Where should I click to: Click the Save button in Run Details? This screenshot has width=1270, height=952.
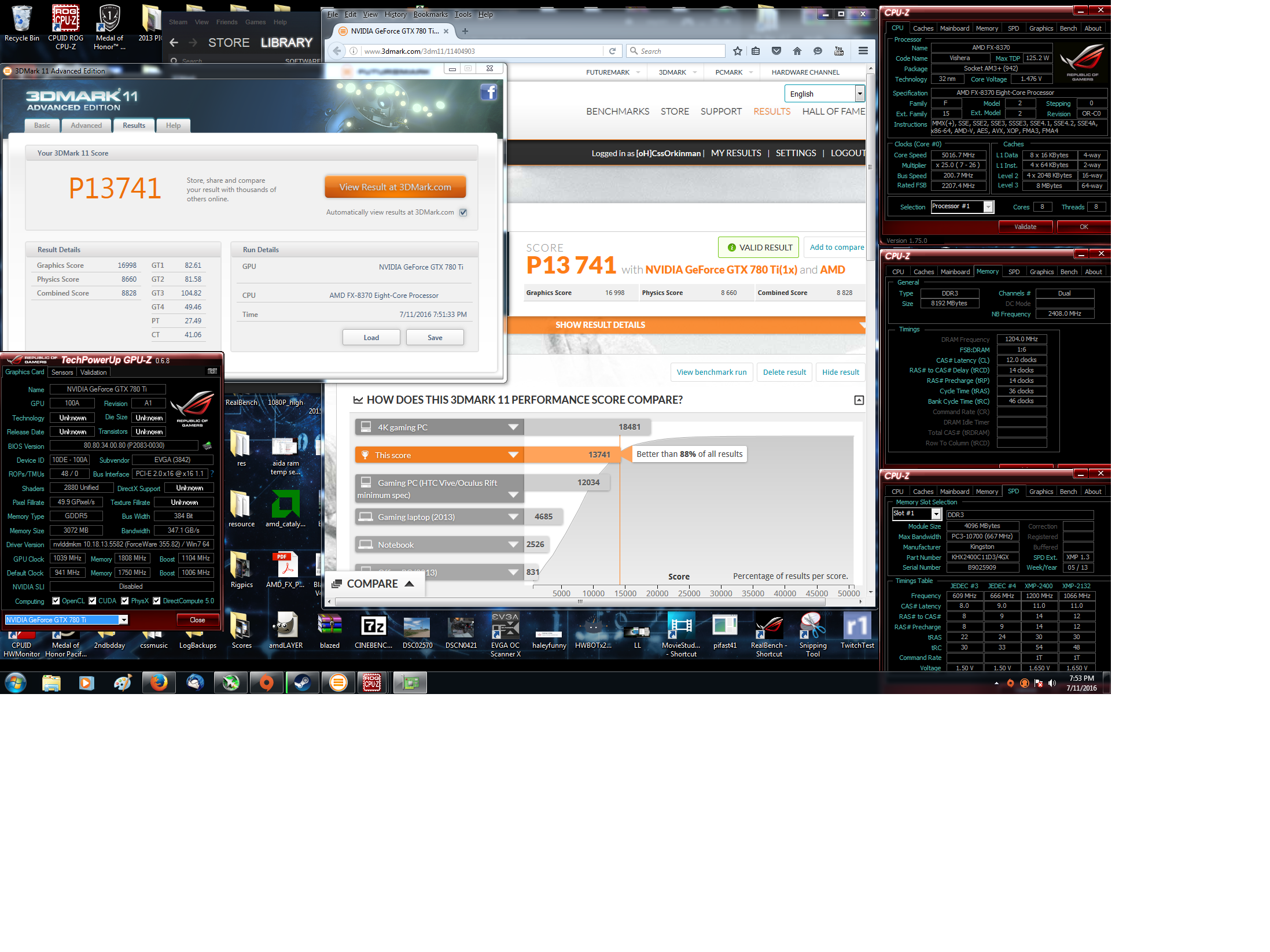[435, 337]
